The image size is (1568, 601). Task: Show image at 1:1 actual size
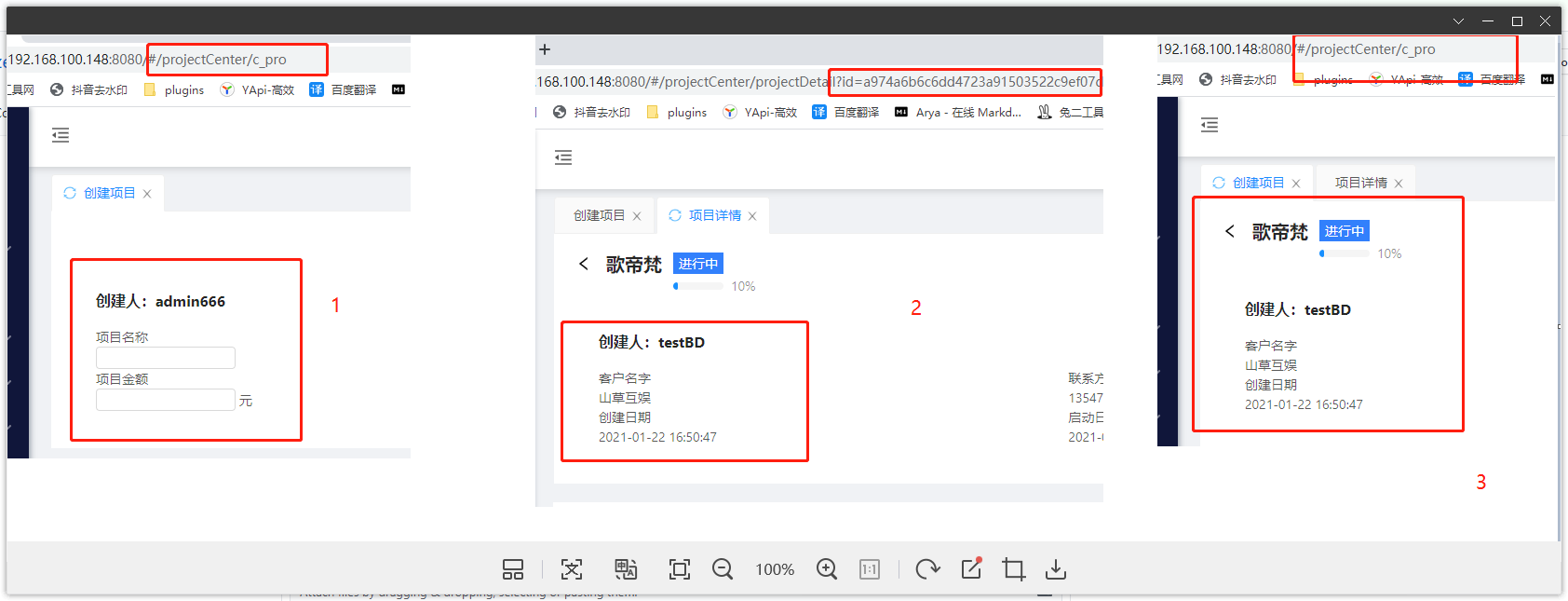[870, 569]
